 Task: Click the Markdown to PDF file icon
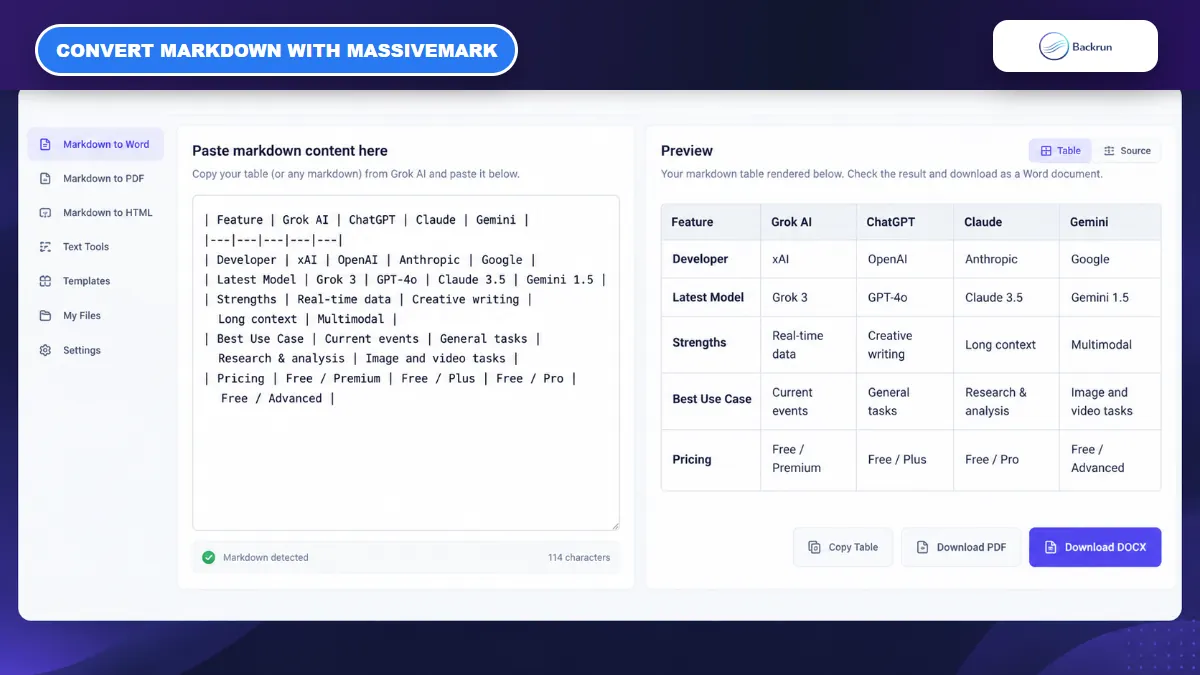point(45,179)
